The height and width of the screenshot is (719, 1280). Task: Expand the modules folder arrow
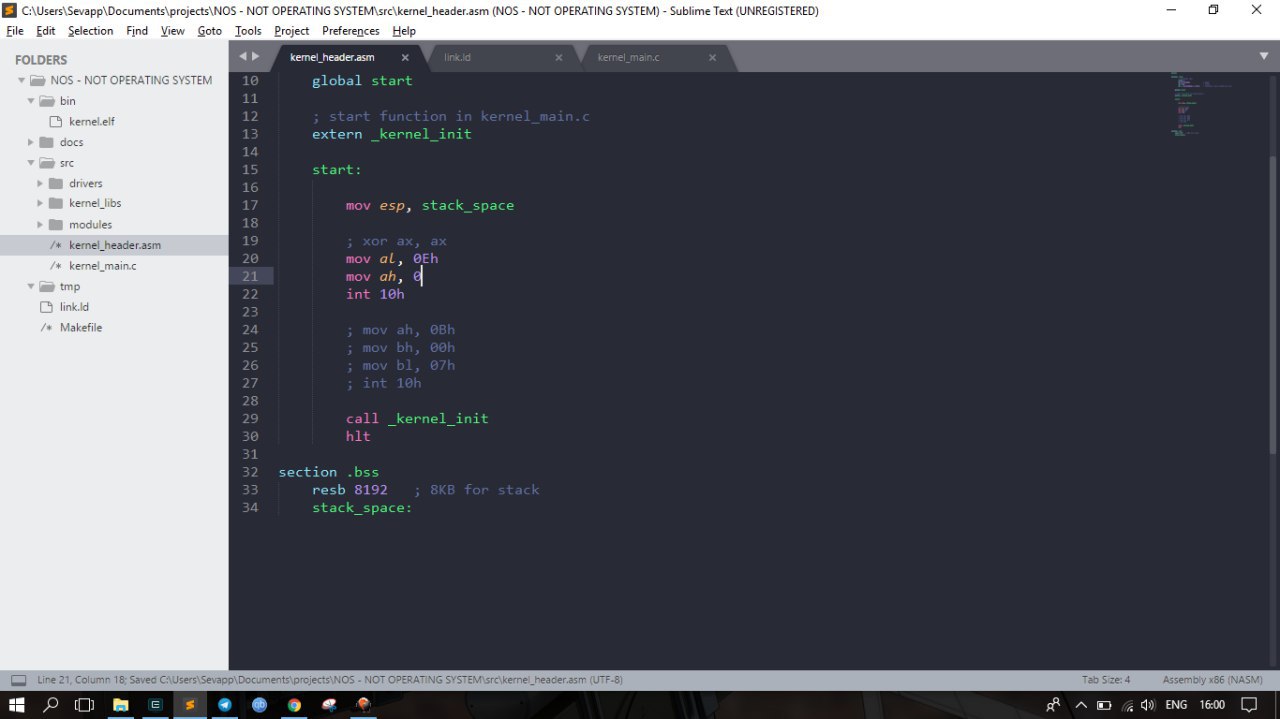tap(40, 224)
